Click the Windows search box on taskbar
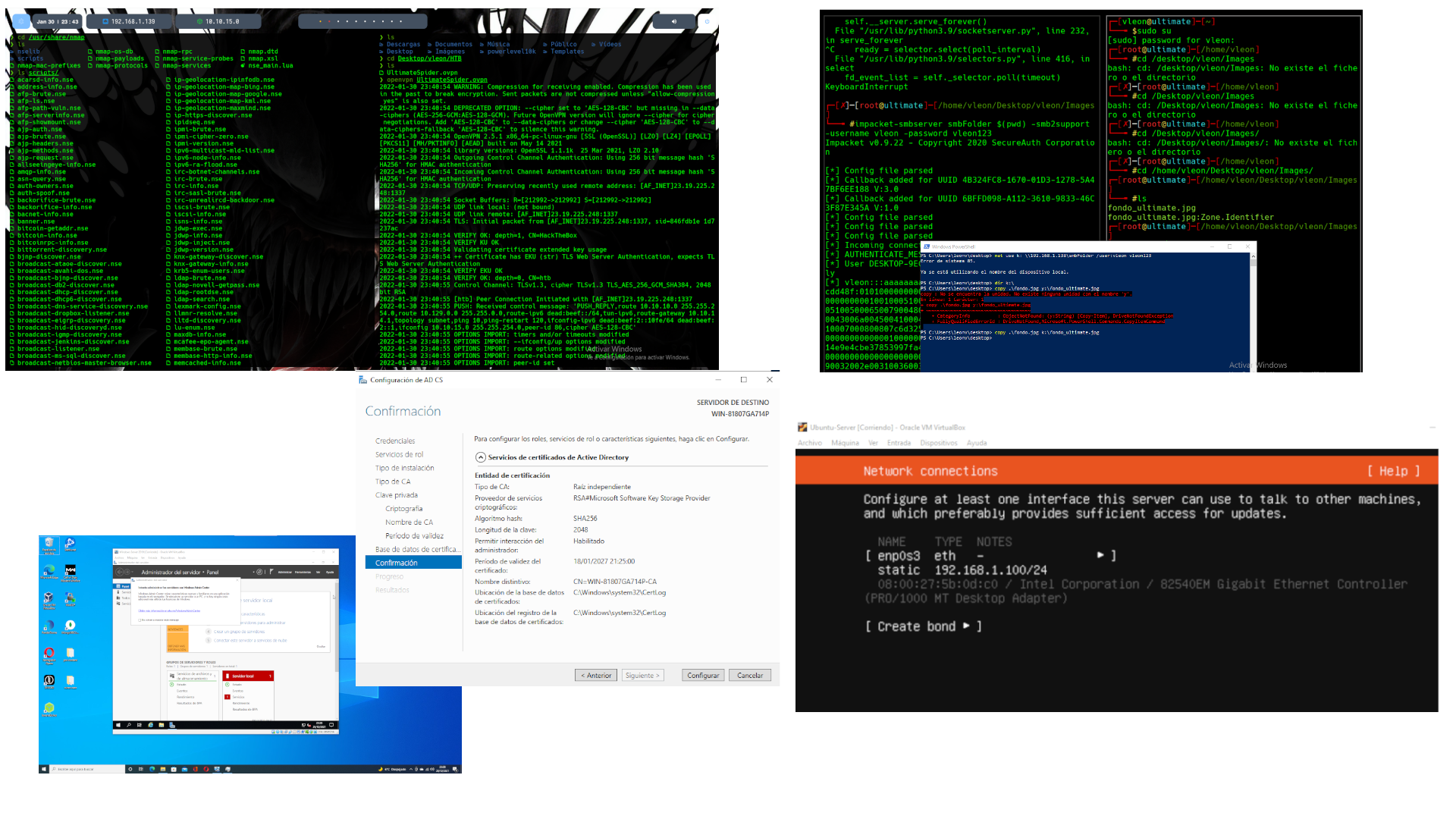This screenshot has width=1456, height=819. tap(82, 768)
